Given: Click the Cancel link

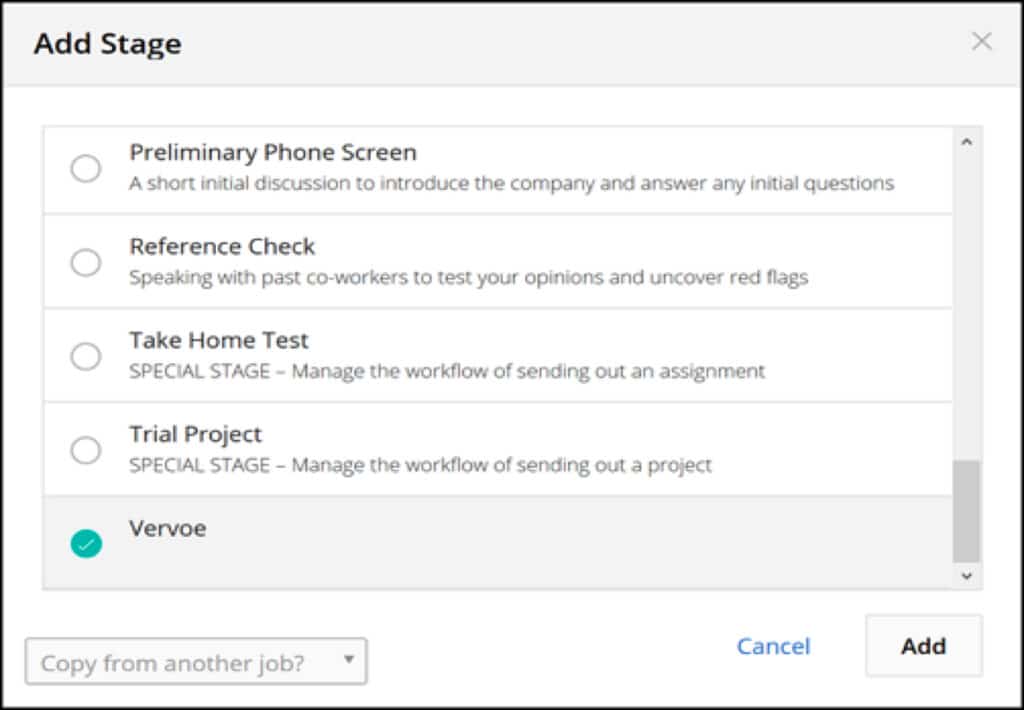Looking at the screenshot, I should [773, 646].
